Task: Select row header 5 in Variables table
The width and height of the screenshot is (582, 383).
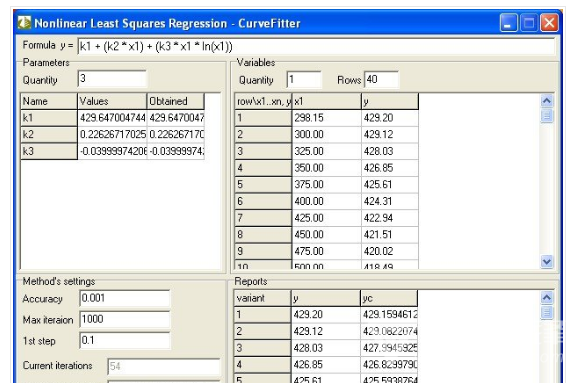Action: (263, 184)
